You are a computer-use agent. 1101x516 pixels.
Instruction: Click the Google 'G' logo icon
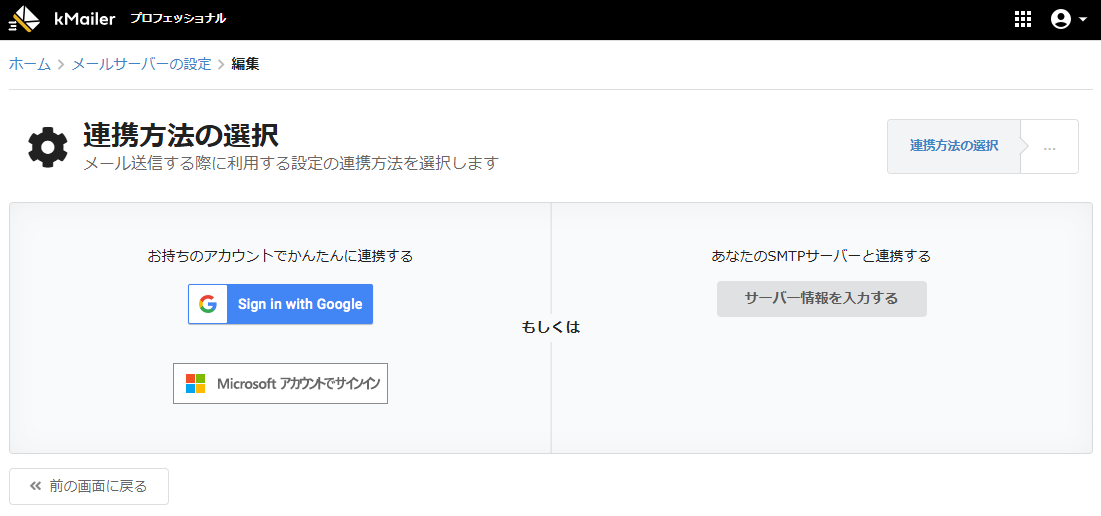208,304
